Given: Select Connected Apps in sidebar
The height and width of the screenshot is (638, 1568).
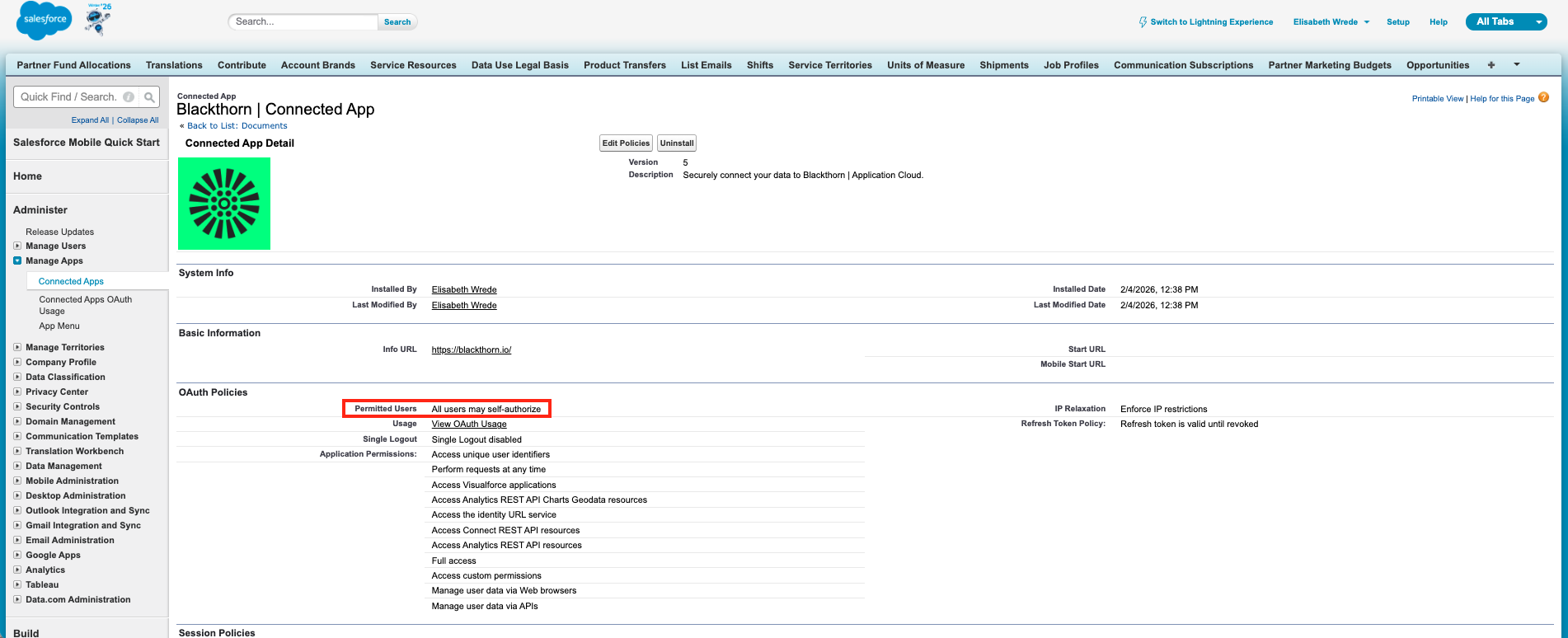Looking at the screenshot, I should pyautogui.click(x=71, y=282).
